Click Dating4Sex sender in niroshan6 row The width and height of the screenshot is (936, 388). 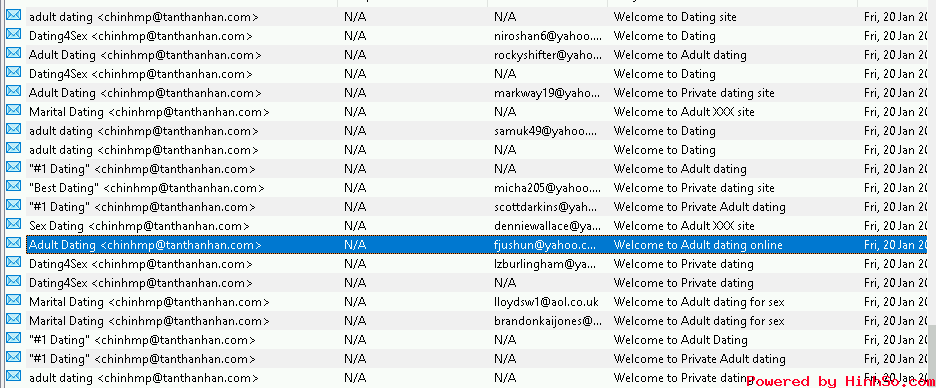141,36
